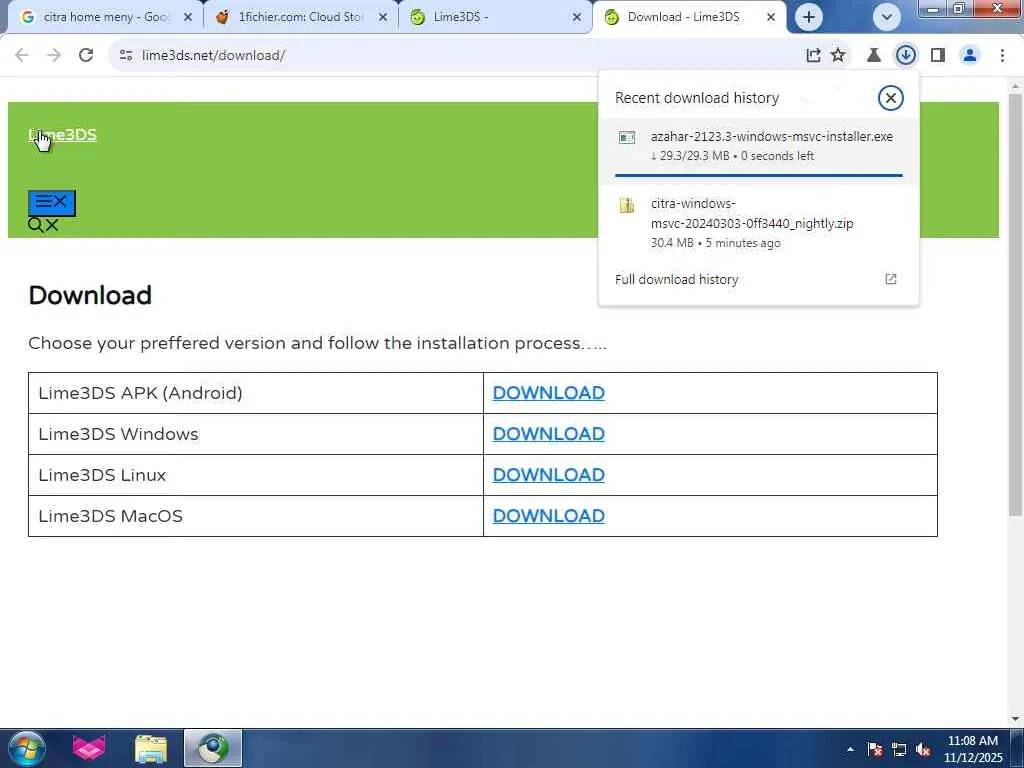Image resolution: width=1024 pixels, height=768 pixels.
Task: Select the Download - Lime3DS tab
Action: 689,17
